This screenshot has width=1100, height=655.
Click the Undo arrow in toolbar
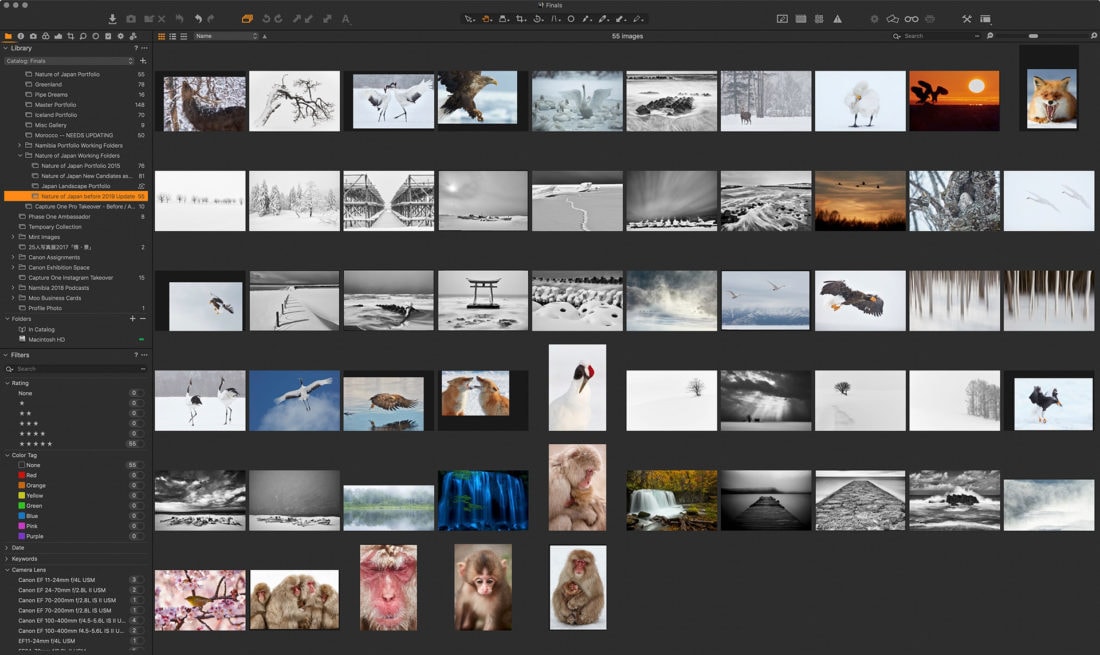tap(198, 19)
